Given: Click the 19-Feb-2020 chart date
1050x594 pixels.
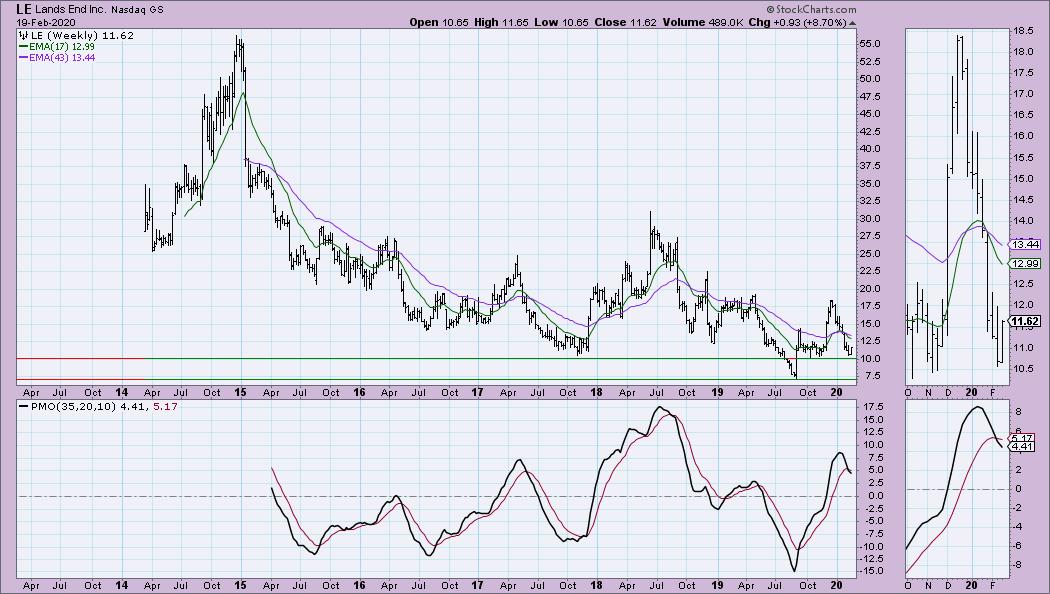Looking at the screenshot, I should [46, 23].
